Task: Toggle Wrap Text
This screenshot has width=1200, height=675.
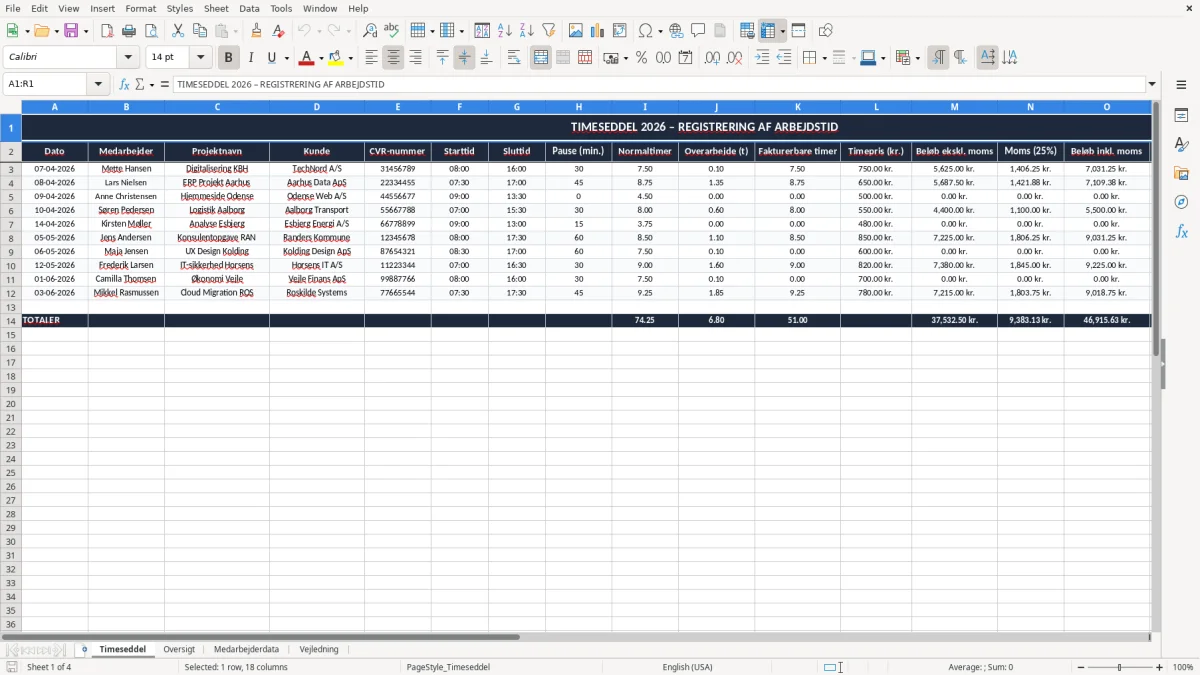Action: (514, 58)
